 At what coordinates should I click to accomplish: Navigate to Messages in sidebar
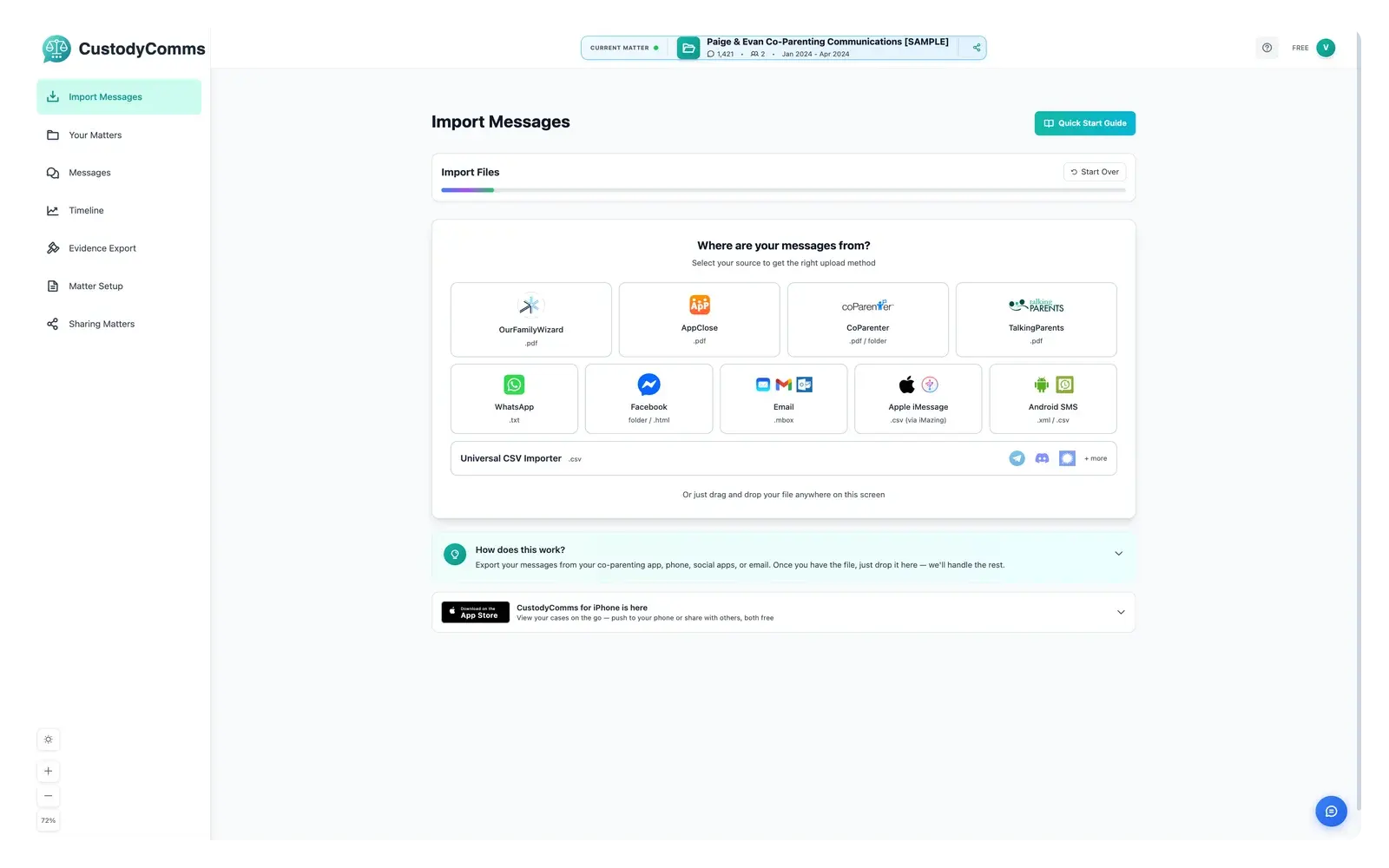[x=119, y=173]
